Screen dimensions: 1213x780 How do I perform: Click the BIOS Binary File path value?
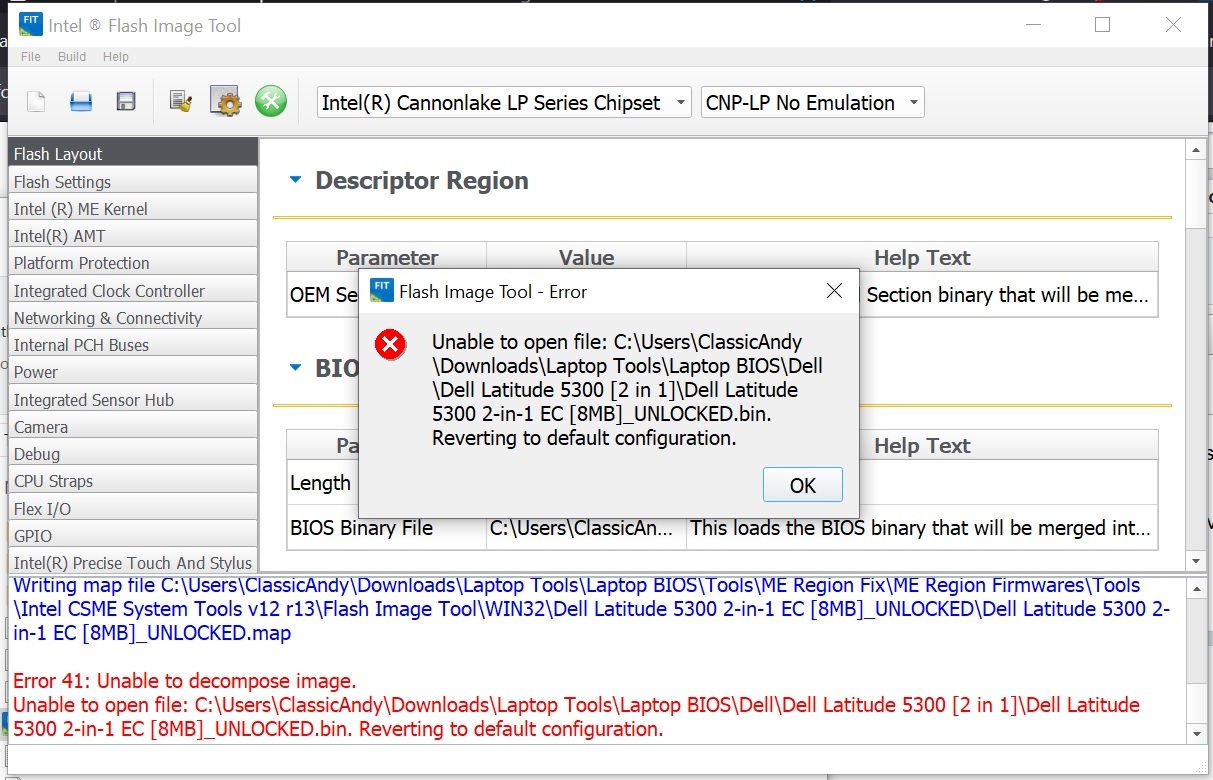click(x=586, y=528)
